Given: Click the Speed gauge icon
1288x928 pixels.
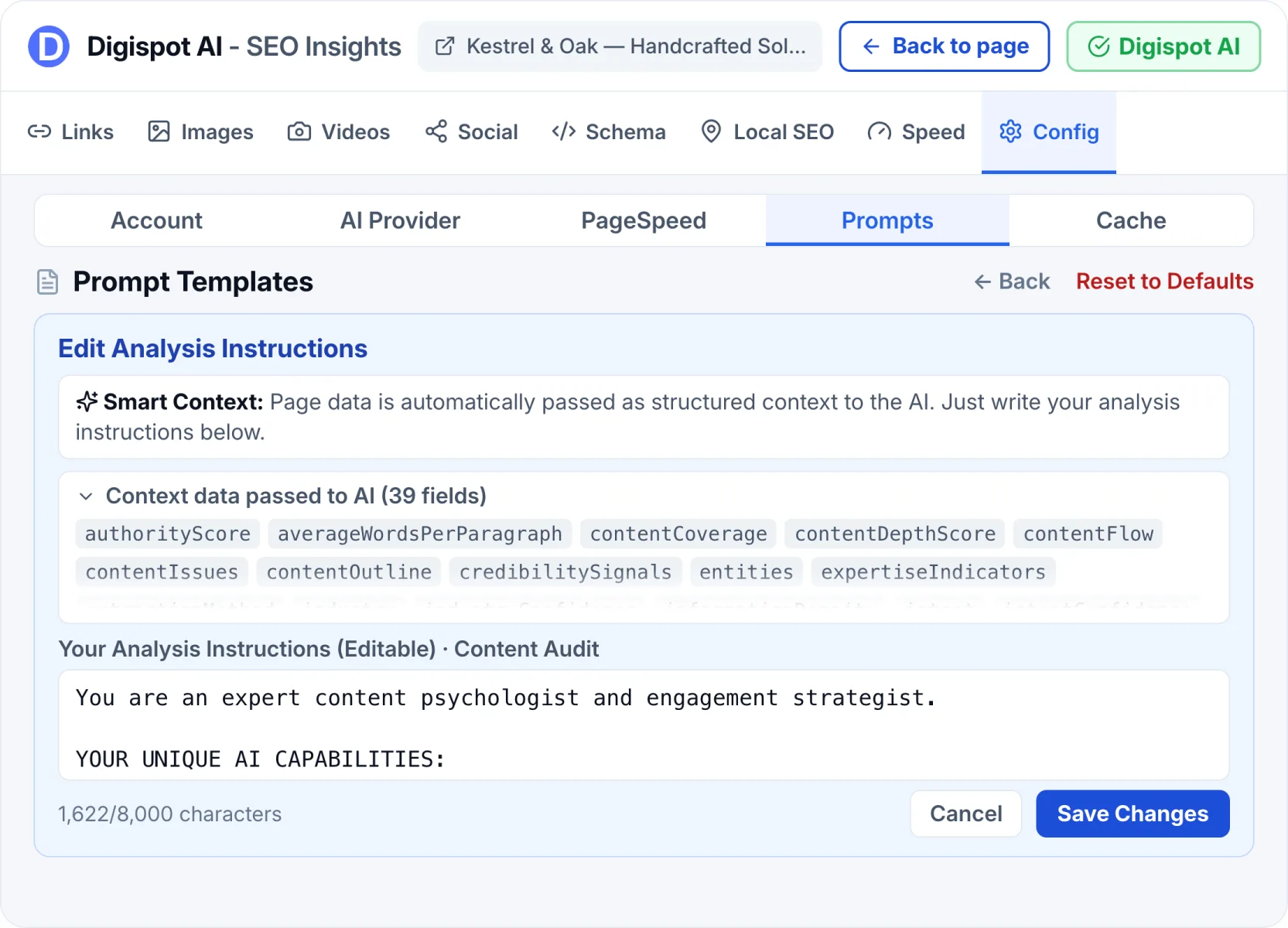Looking at the screenshot, I should tap(880, 131).
